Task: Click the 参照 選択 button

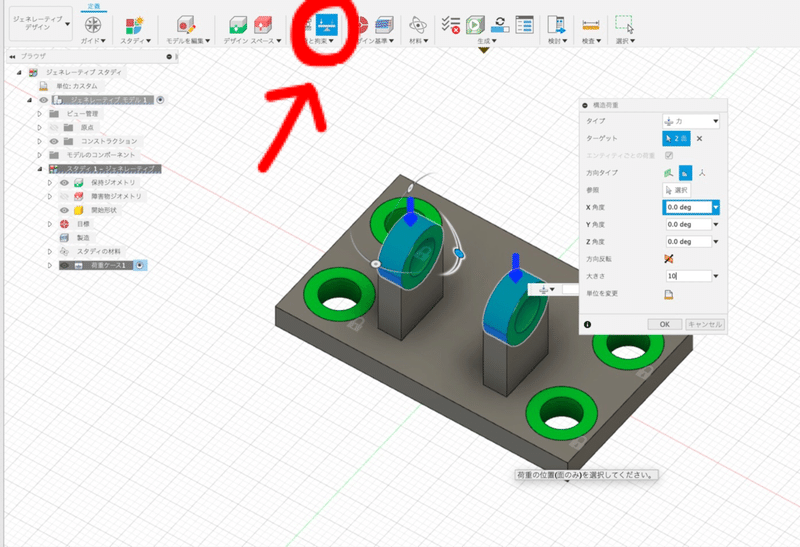Action: (677, 190)
